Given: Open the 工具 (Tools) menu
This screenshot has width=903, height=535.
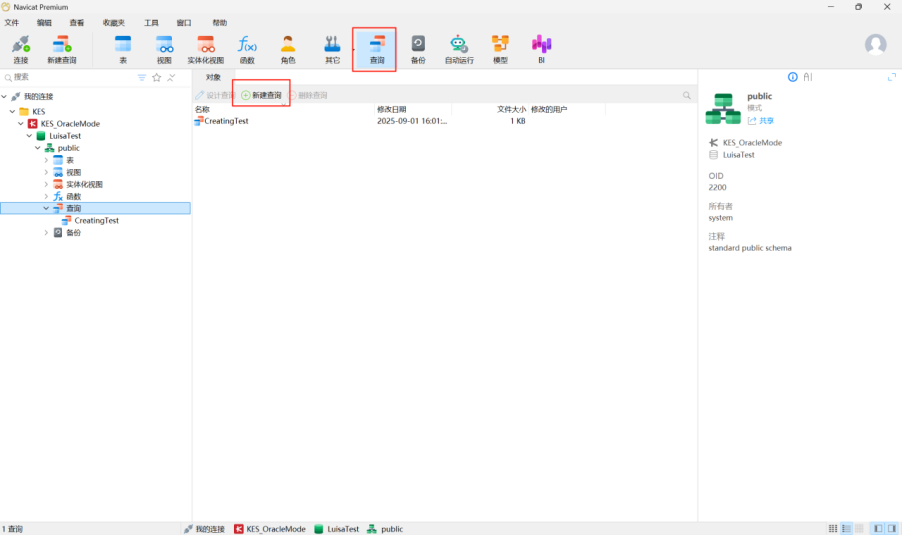Looking at the screenshot, I should click(151, 22).
